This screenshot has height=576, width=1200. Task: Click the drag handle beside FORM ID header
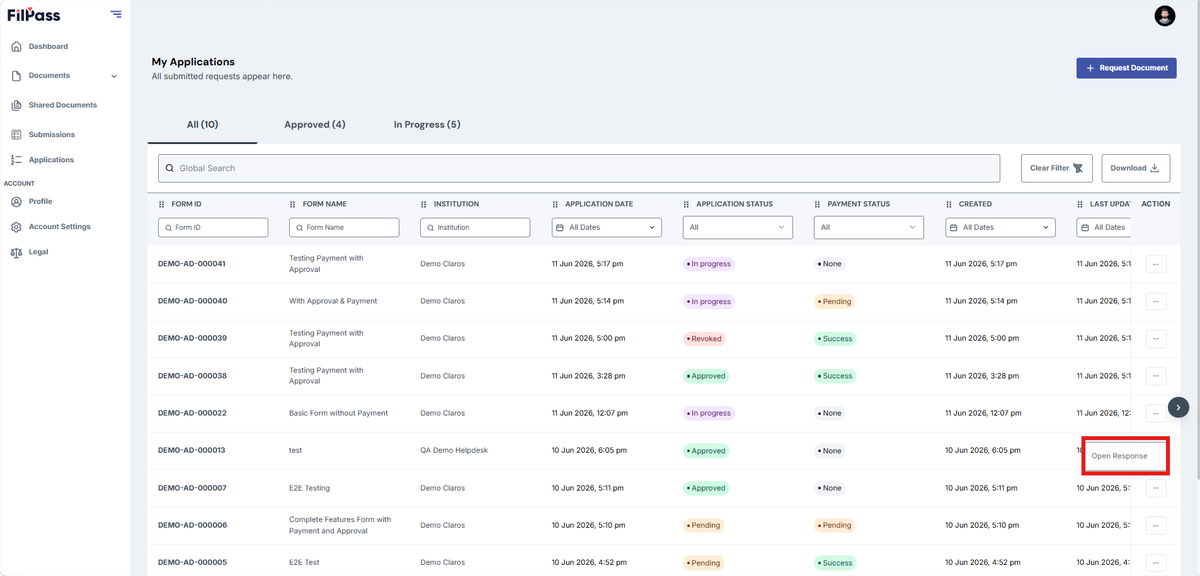pyautogui.click(x=162, y=204)
